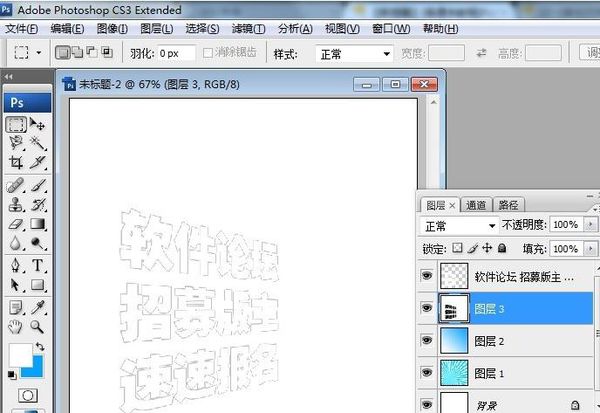Image resolution: width=600 pixels, height=413 pixels.
Task: Hide the 图层 3 layer visibility
Action: click(x=427, y=308)
